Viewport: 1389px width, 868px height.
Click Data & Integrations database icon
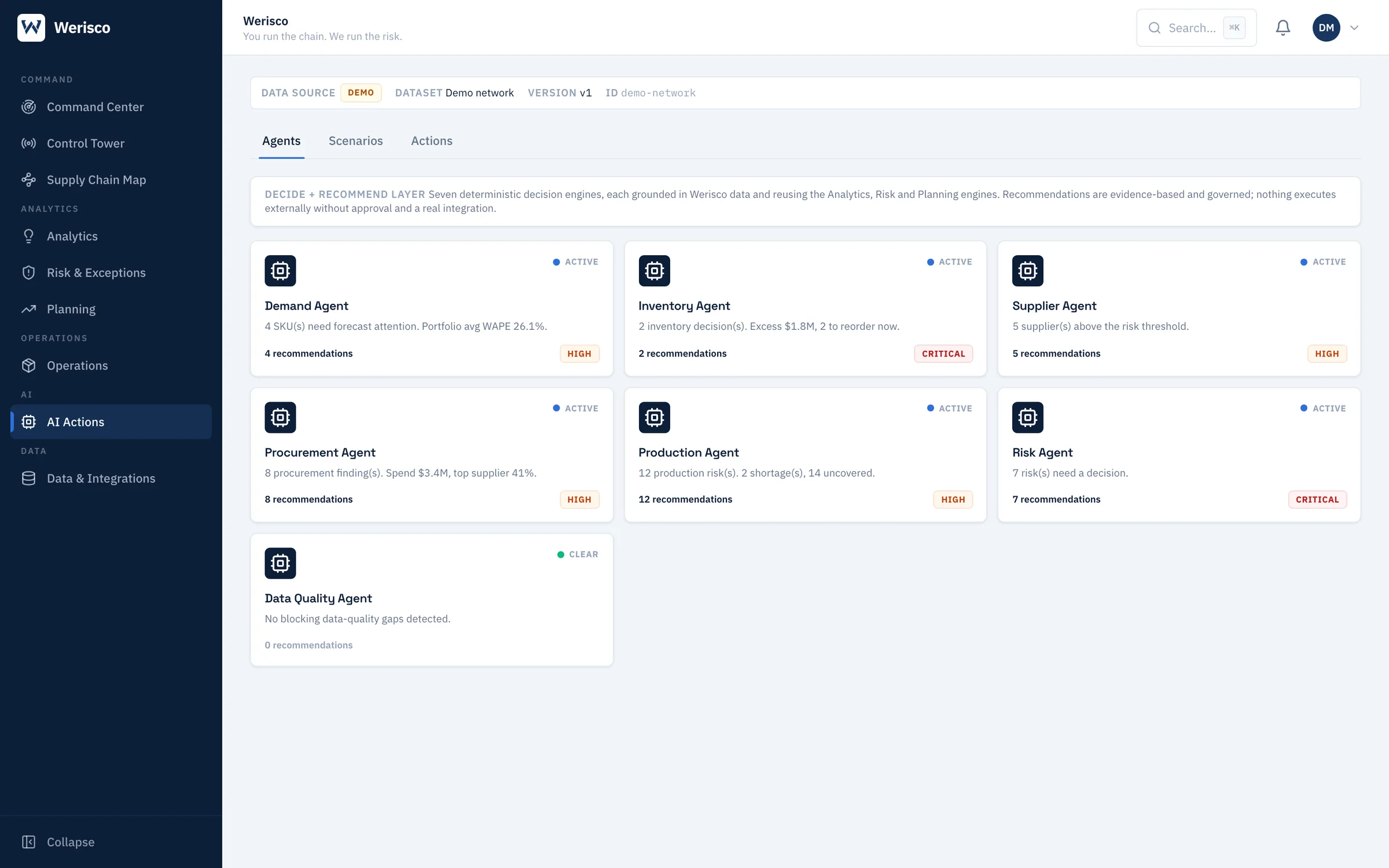pyautogui.click(x=28, y=479)
